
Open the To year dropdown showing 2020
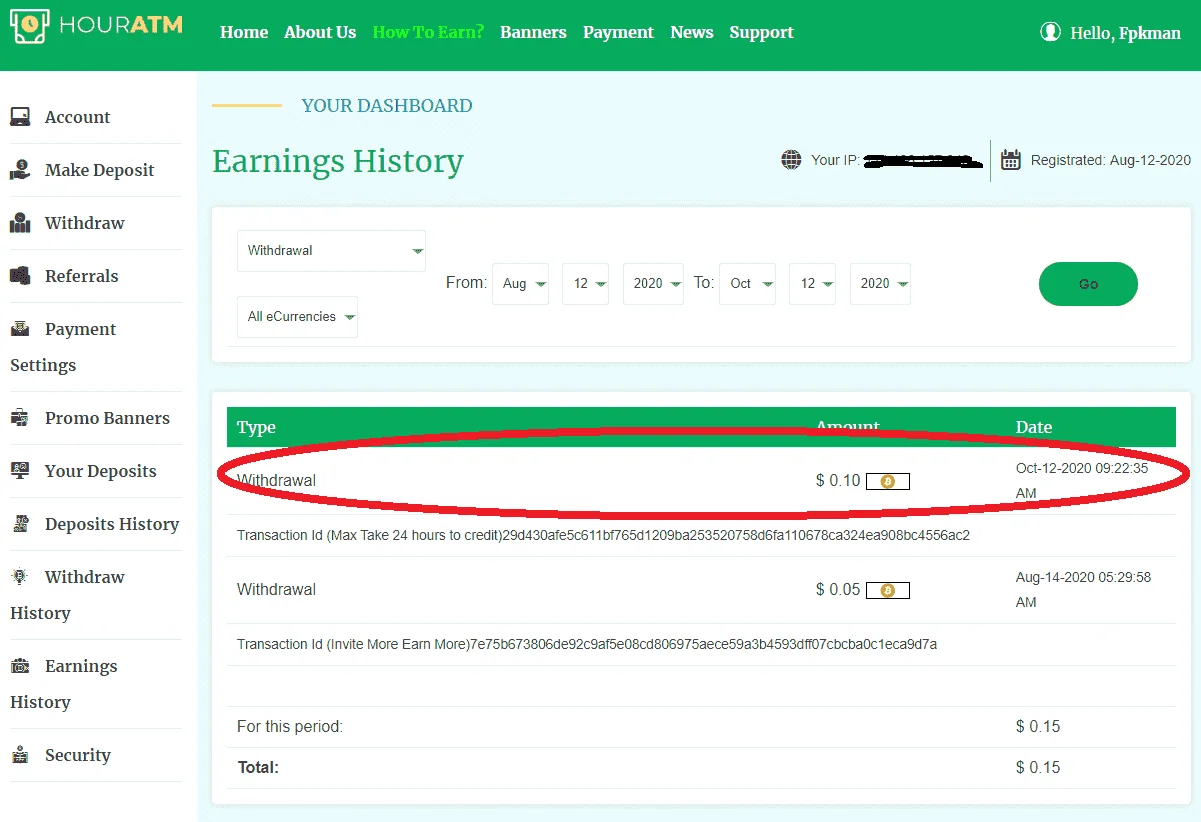pos(880,284)
